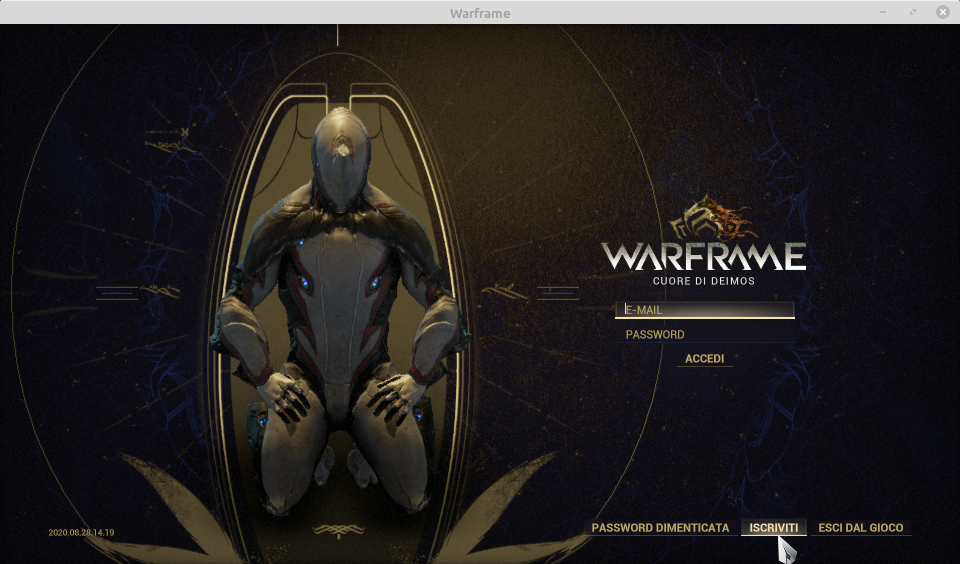Image resolution: width=960 pixels, height=564 pixels.
Task: Click the E-MAIL input field
Action: [705, 310]
